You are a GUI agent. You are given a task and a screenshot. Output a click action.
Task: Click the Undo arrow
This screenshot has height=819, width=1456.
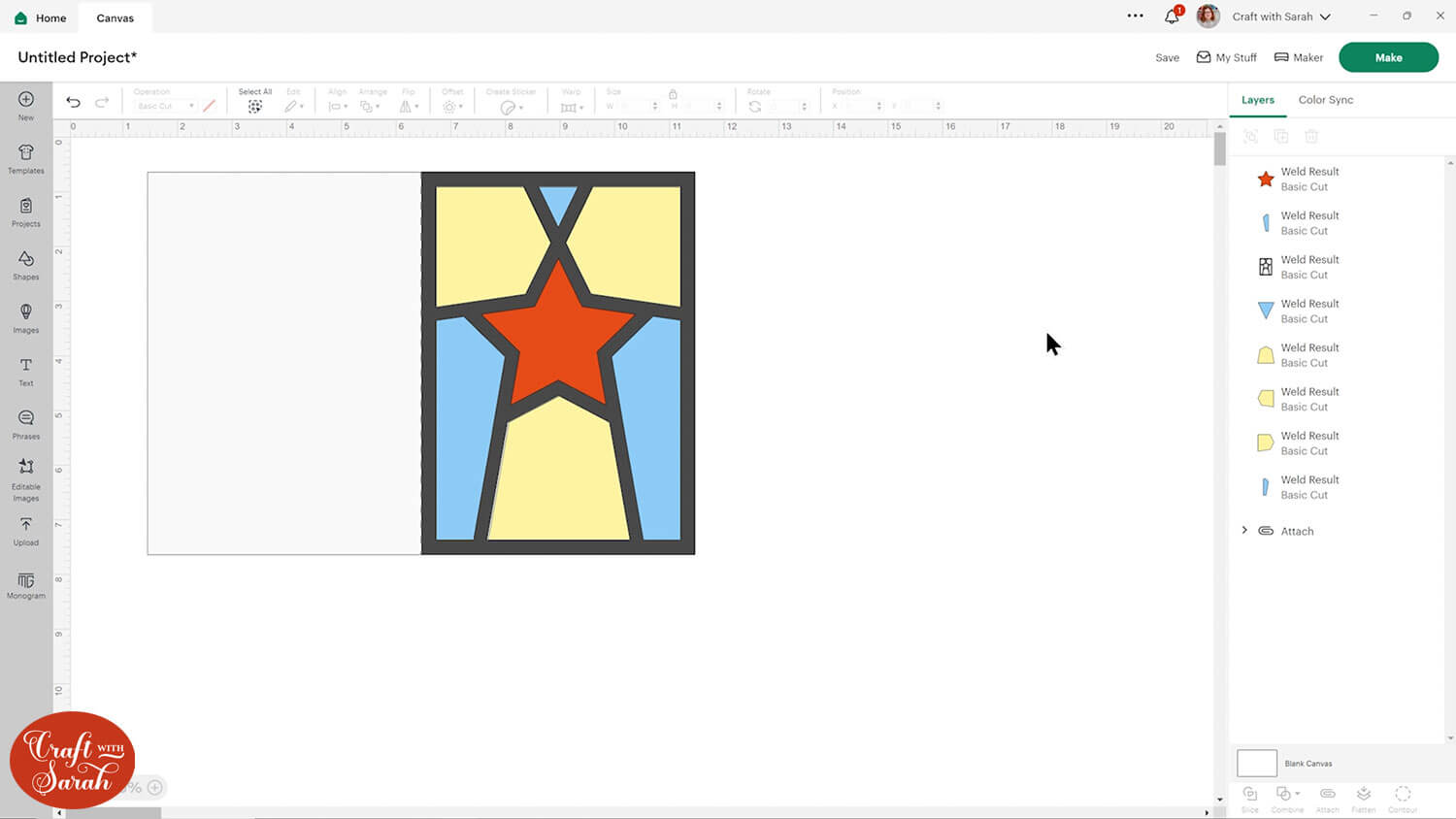pyautogui.click(x=73, y=102)
